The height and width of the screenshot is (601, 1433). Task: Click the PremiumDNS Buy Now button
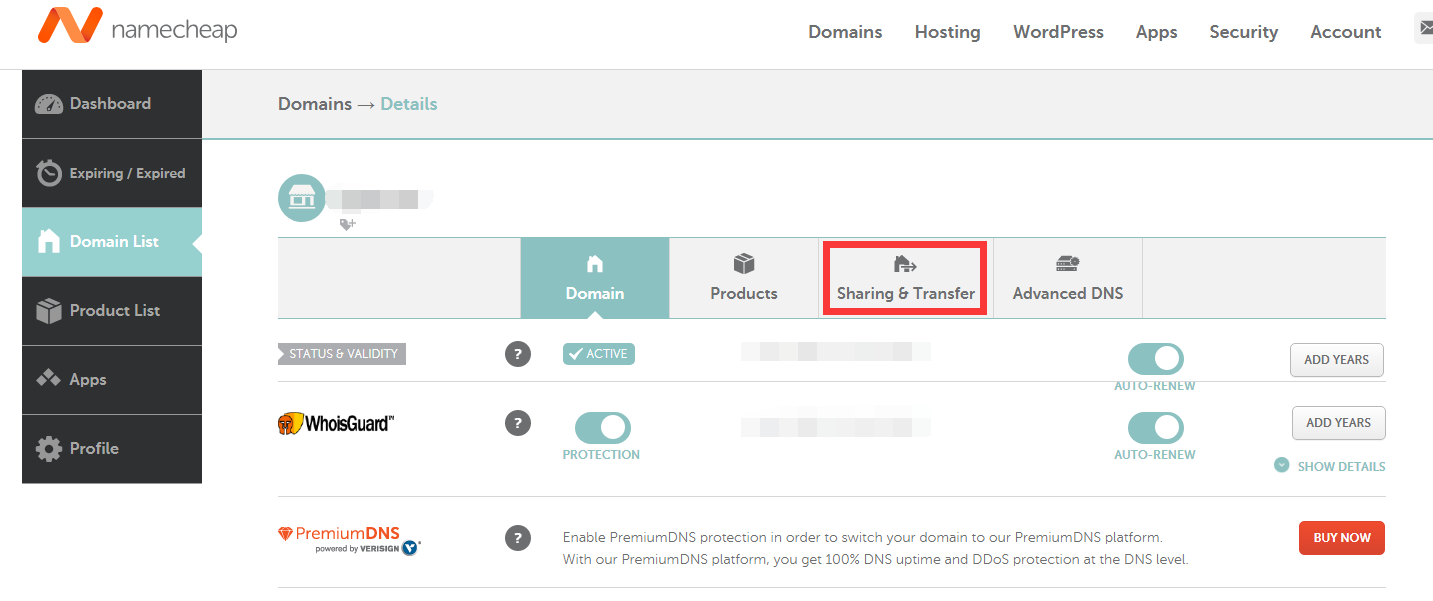click(1341, 538)
